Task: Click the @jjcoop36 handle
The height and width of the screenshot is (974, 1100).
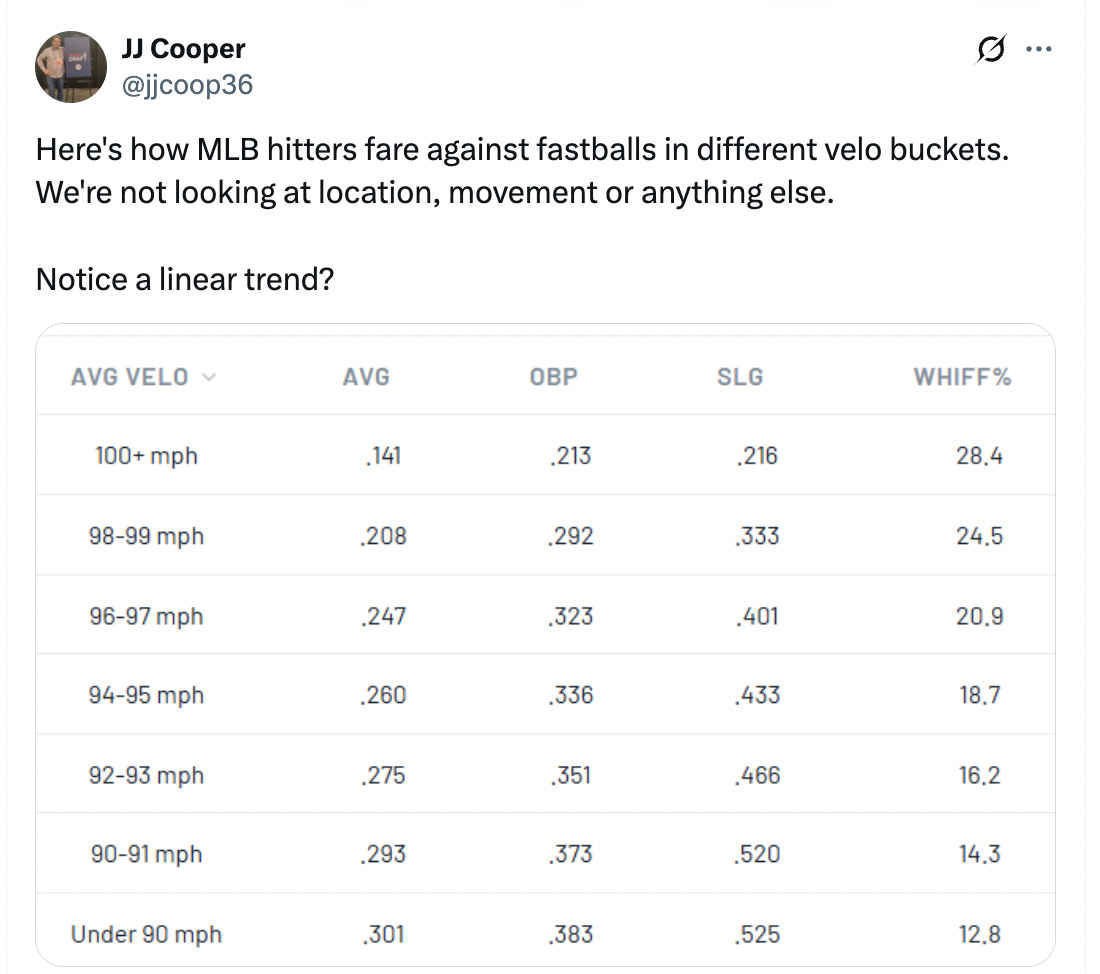Action: pyautogui.click(x=187, y=85)
